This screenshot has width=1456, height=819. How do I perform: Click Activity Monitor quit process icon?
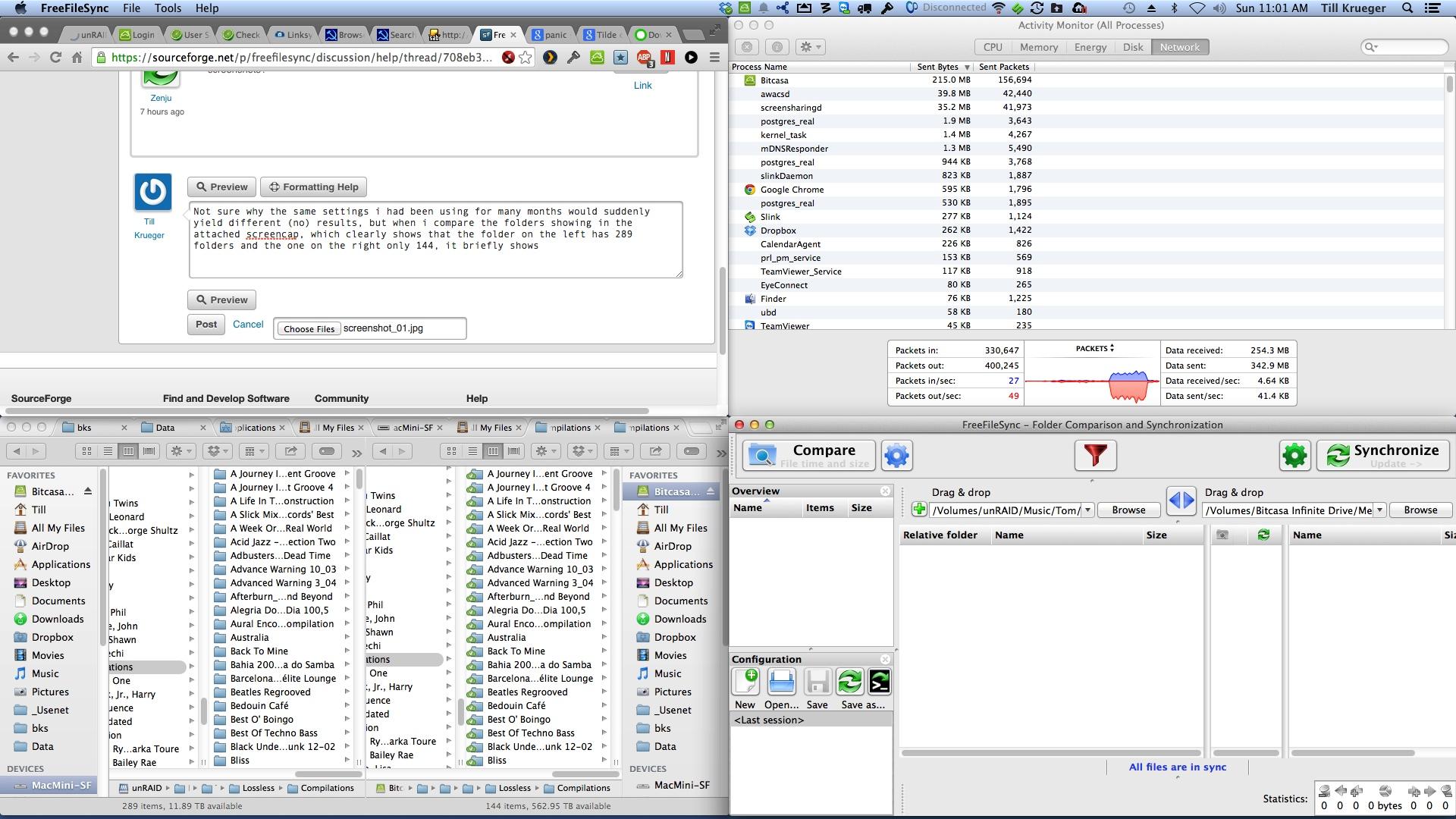(747, 47)
